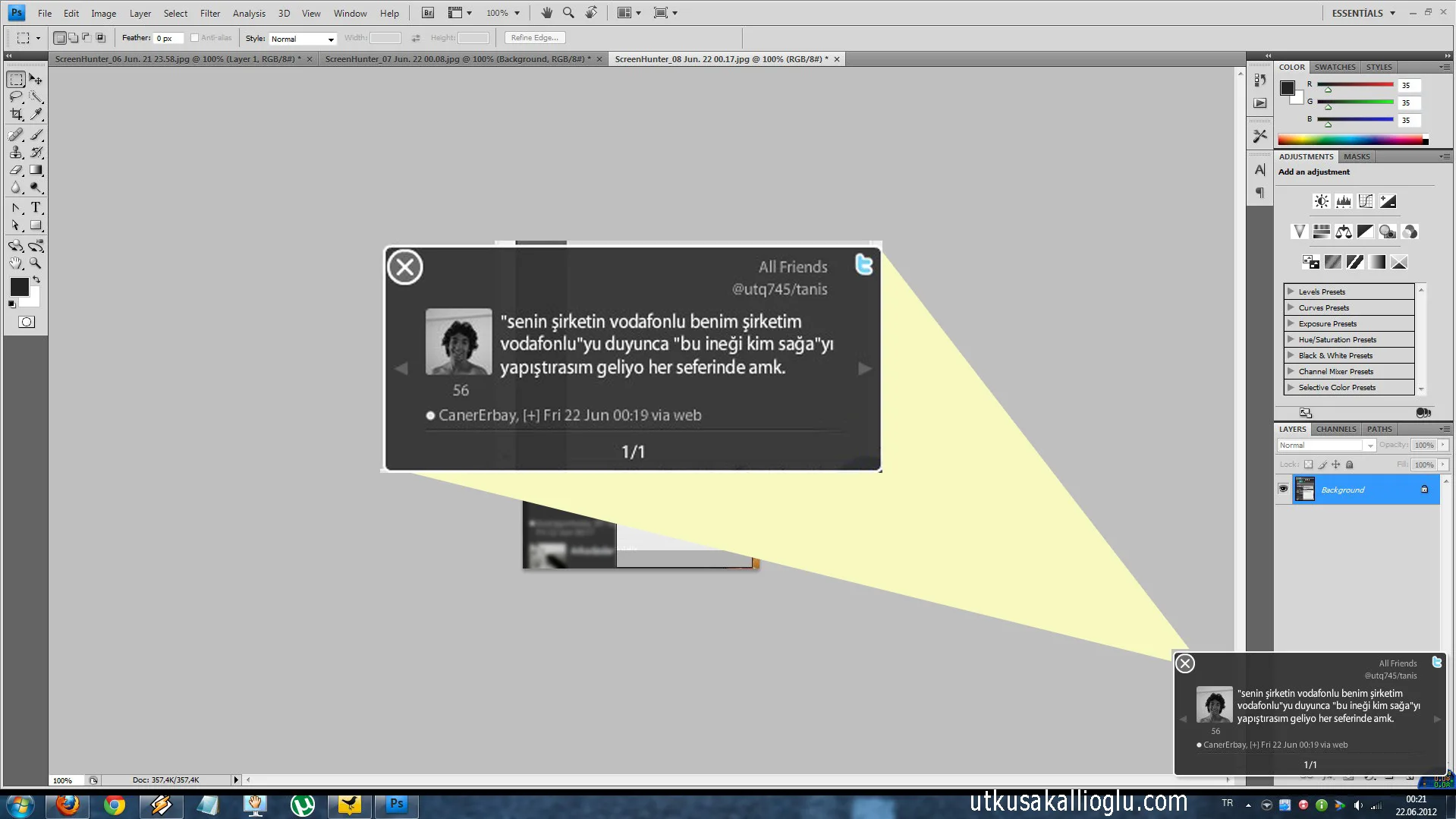The height and width of the screenshot is (819, 1456).
Task: Click the Feather input field
Action: tap(168, 38)
